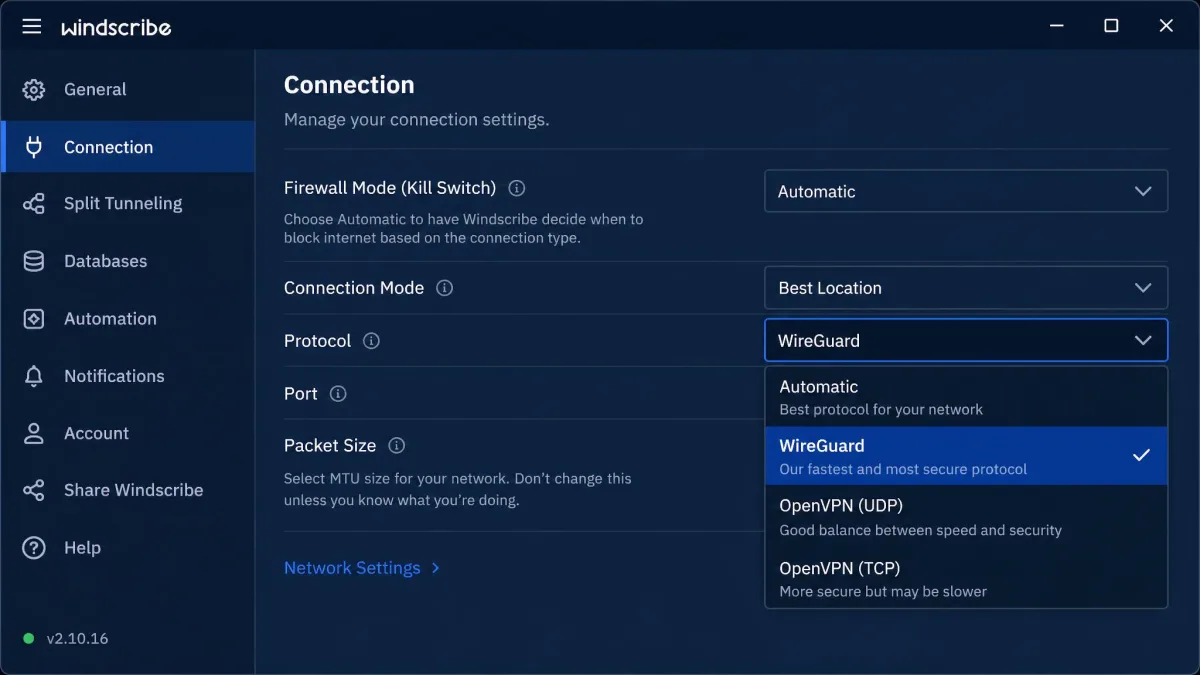Maximize the Windscribe window
The height and width of the screenshot is (675, 1200).
1111,26
